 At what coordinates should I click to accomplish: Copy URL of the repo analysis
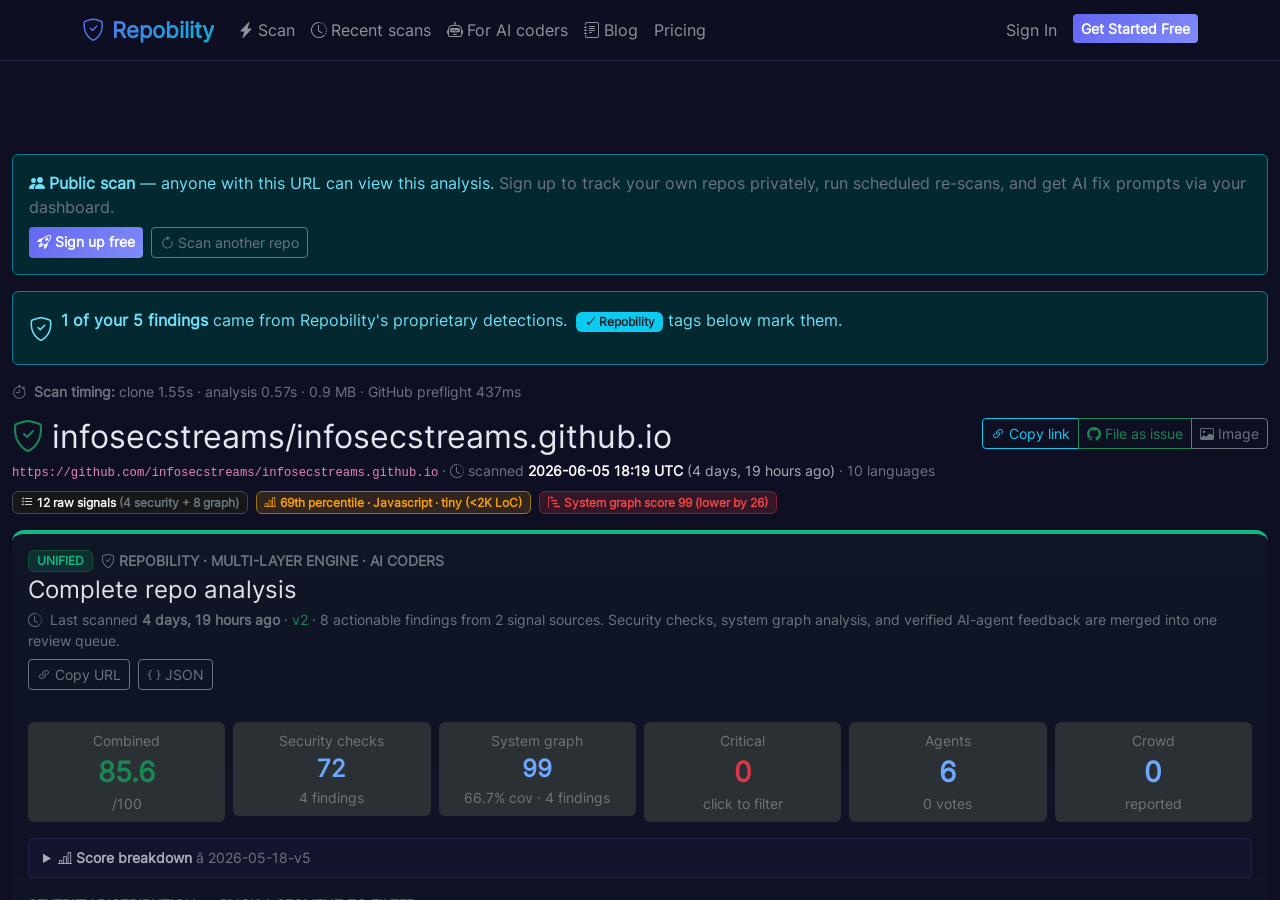tap(79, 674)
